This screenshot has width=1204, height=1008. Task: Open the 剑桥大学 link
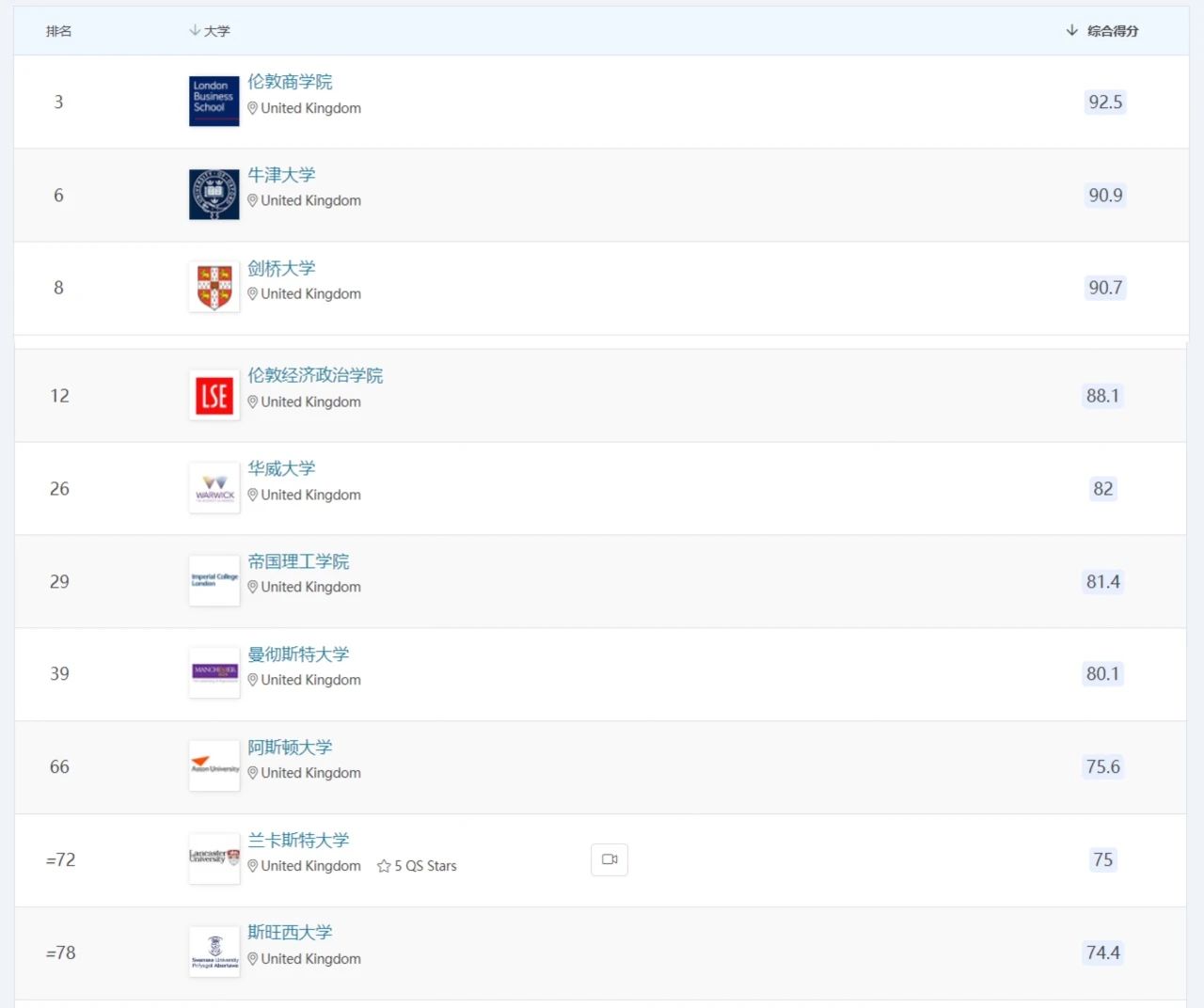pos(281,268)
